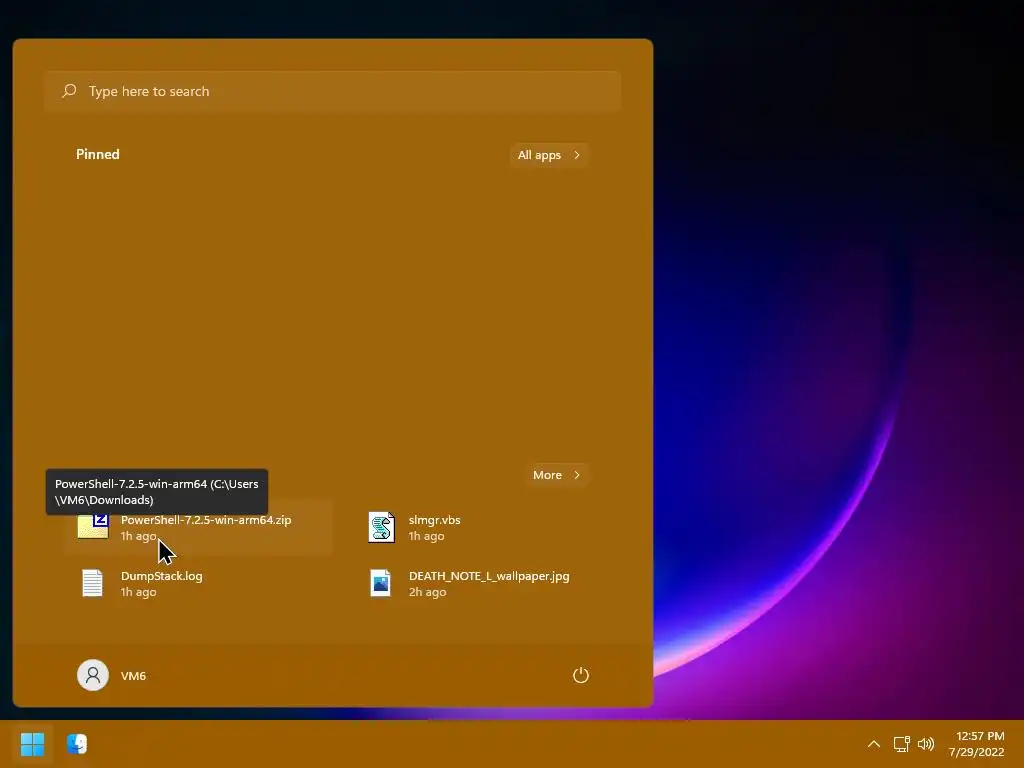Open the volume speaker icon in tray
This screenshot has height=768, width=1024.
click(x=926, y=744)
